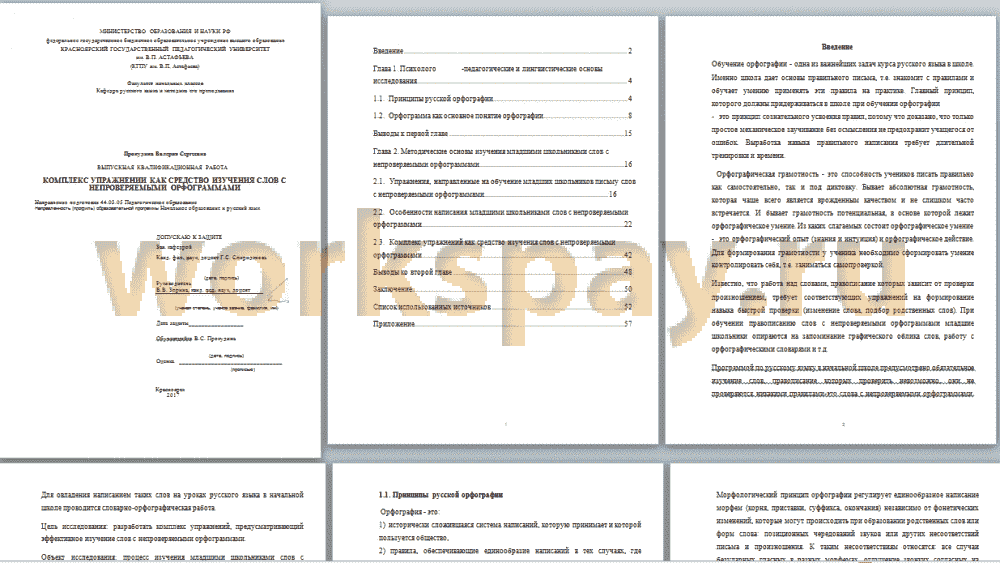Select the 'Выводы ко второй главе' contents line

(503, 272)
